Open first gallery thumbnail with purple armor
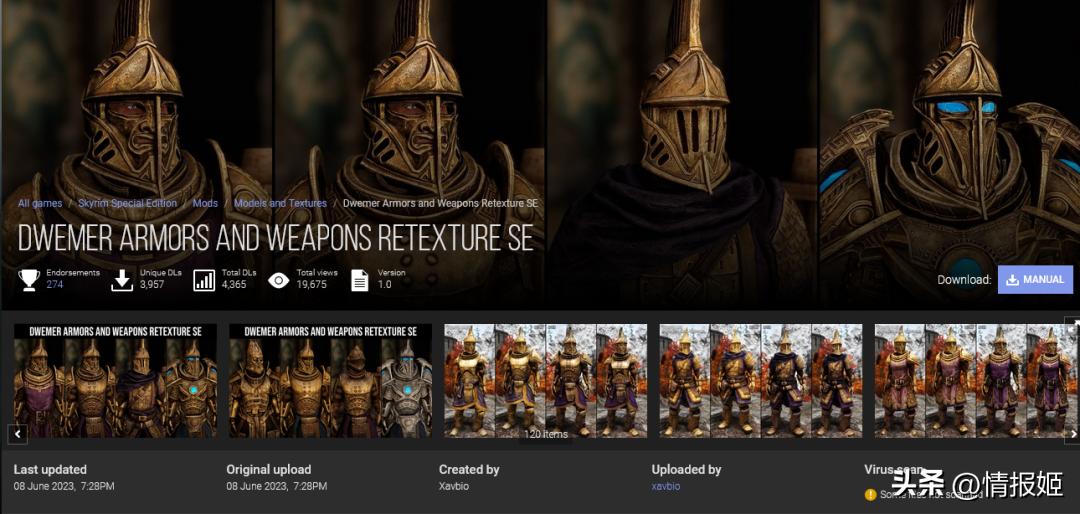This screenshot has height=514, width=1080. tap(116, 380)
